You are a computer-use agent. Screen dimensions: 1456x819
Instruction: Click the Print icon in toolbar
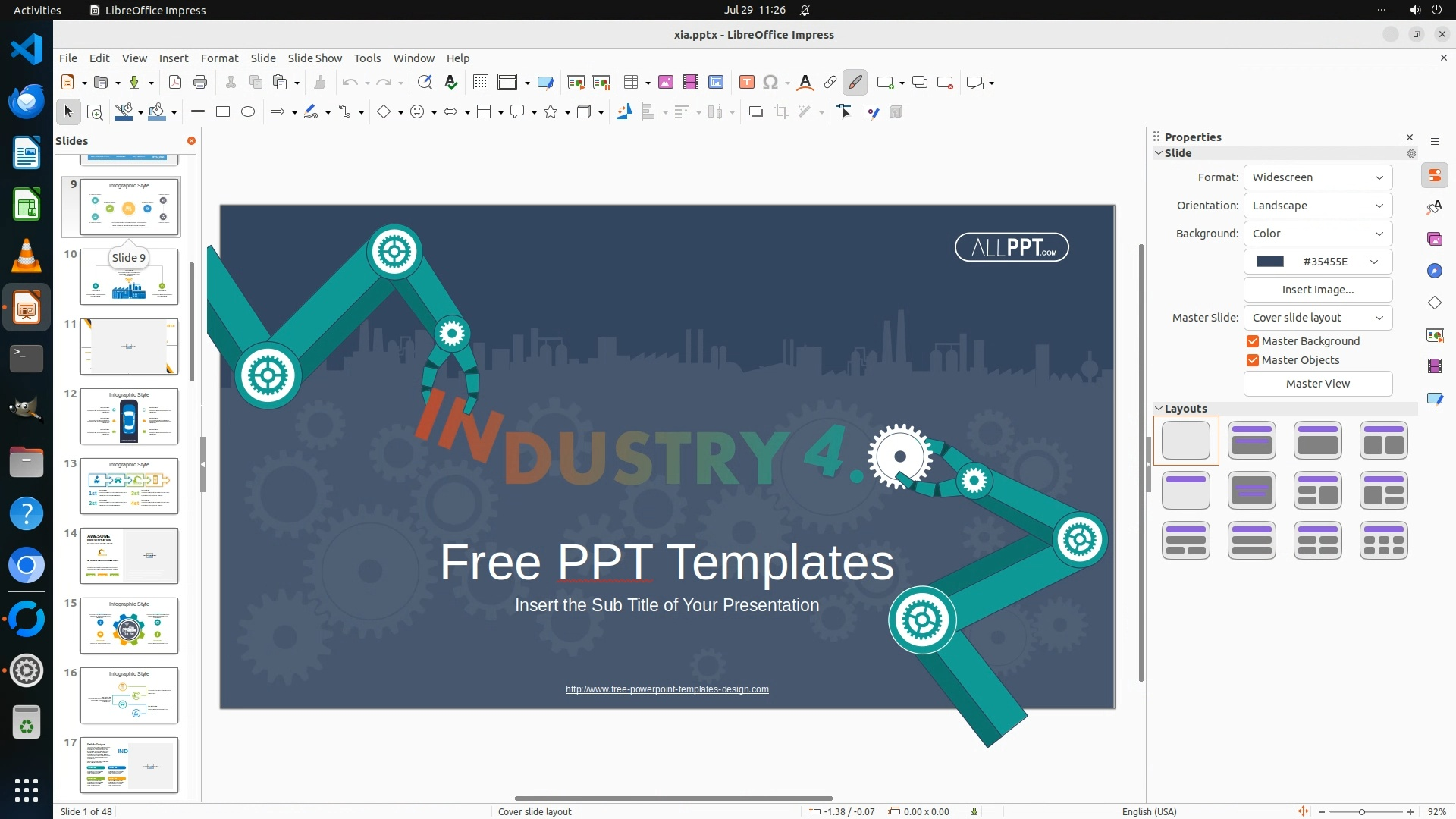(x=200, y=83)
